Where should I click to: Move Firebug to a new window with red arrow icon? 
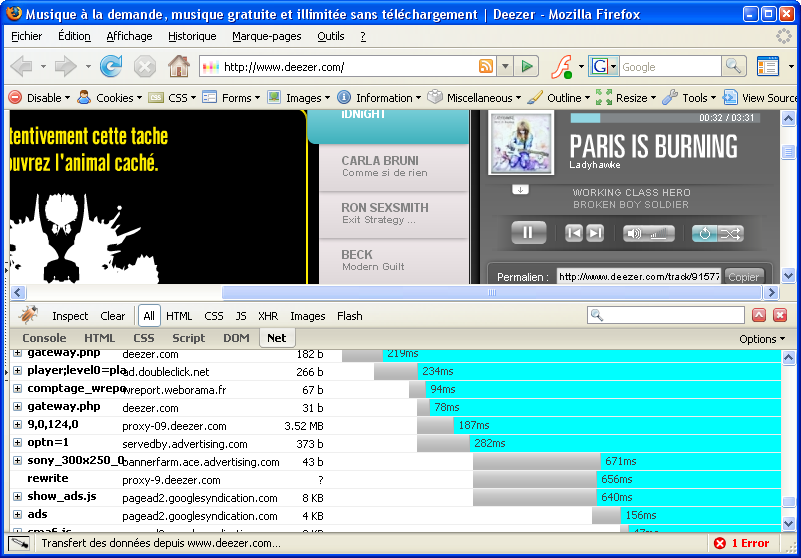[759, 315]
